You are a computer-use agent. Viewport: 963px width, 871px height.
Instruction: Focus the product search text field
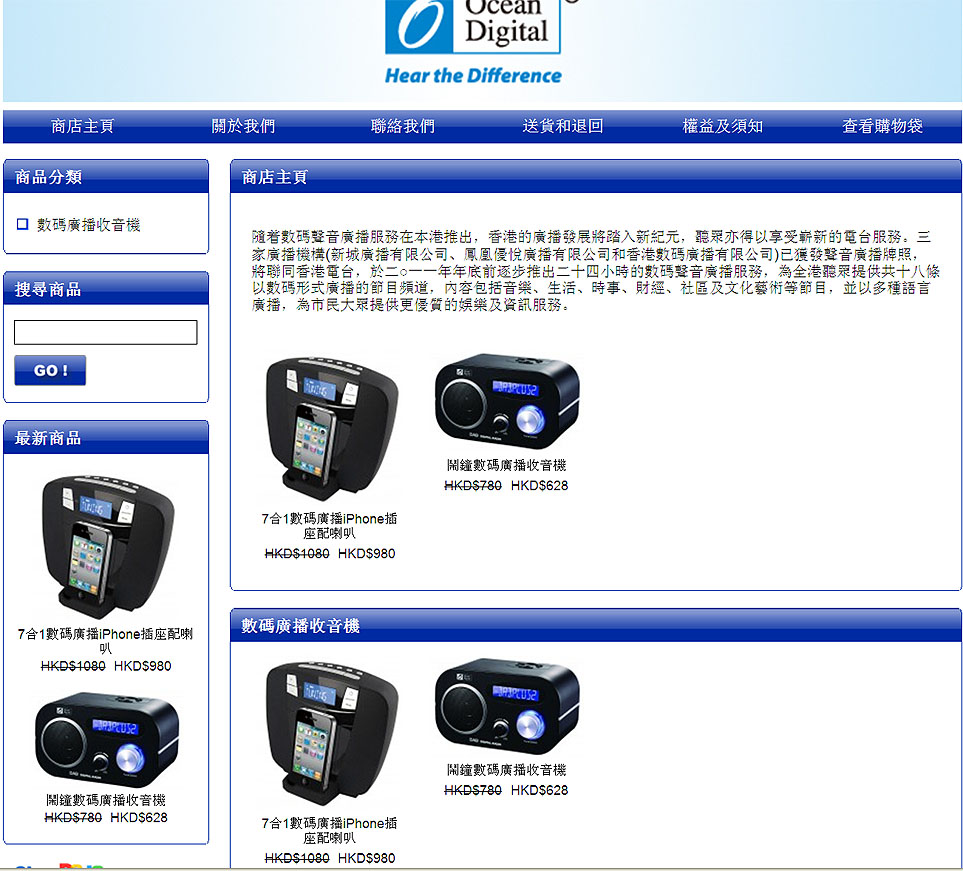[106, 333]
